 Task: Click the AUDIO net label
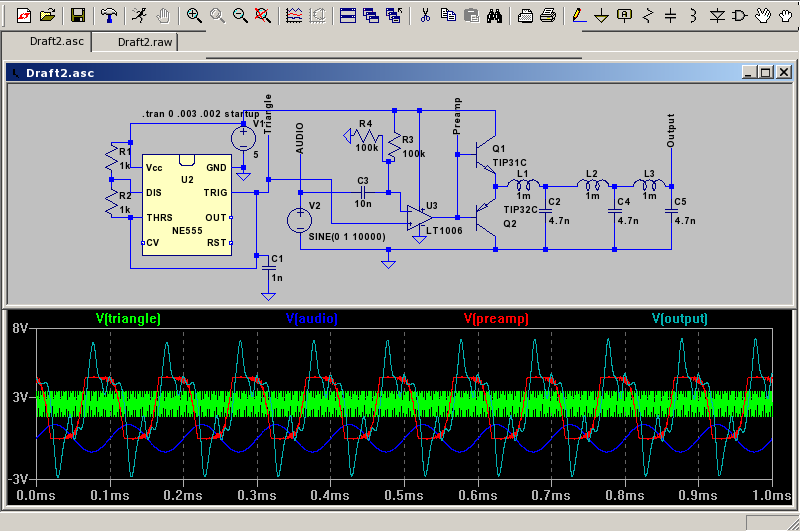[x=299, y=139]
